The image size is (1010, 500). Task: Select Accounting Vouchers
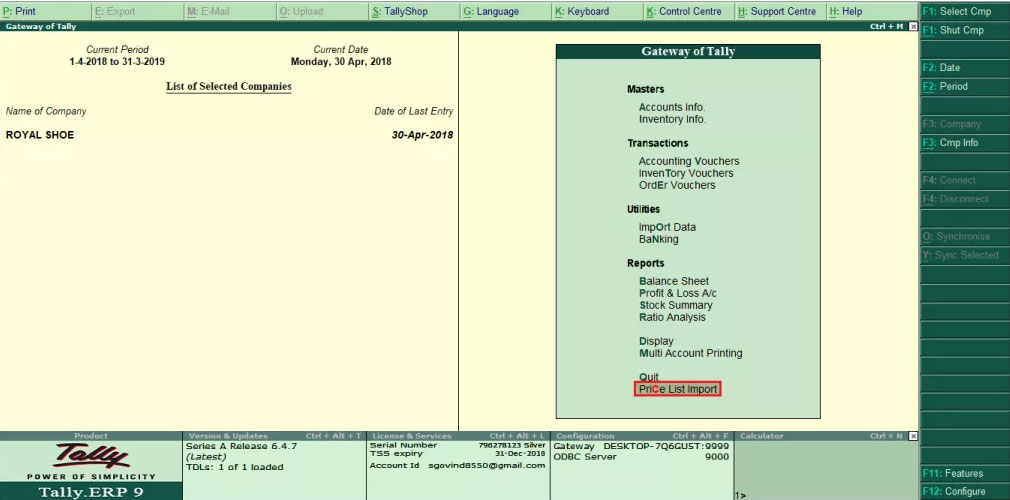[x=689, y=161]
